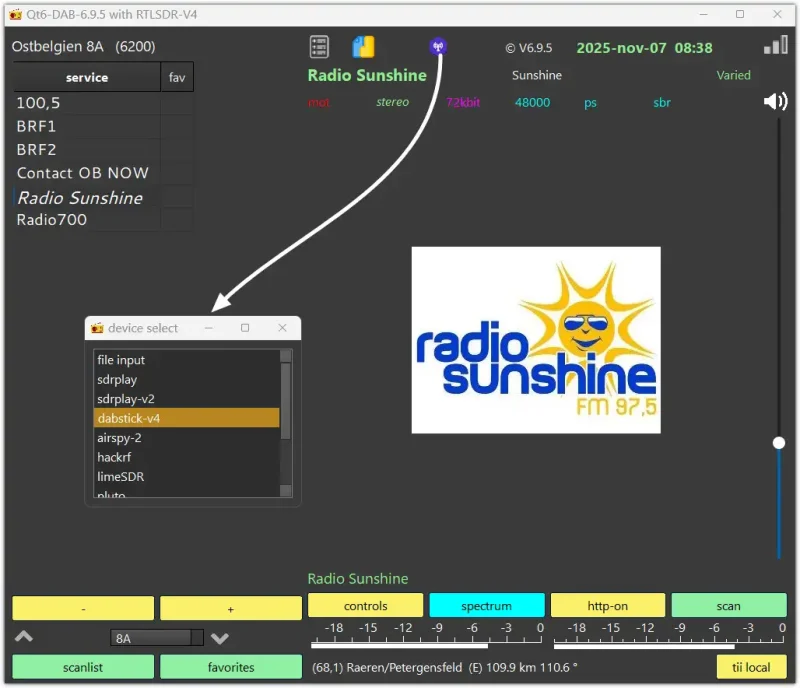Click the down chevron for next channel
This screenshot has width=800, height=688.
point(220,638)
